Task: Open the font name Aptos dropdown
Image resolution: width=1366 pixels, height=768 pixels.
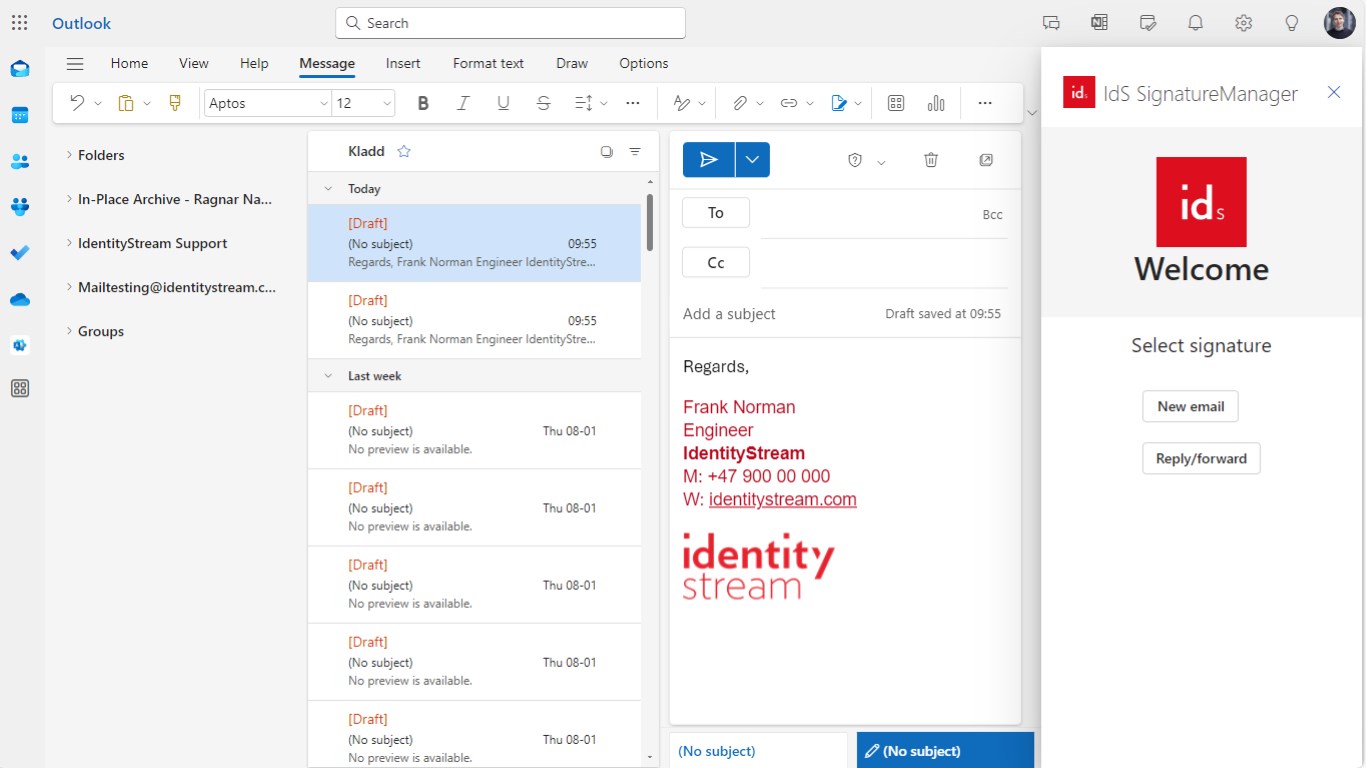Action: pyautogui.click(x=324, y=103)
